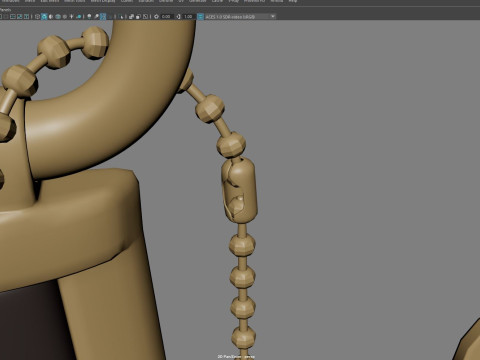Image resolution: width=480 pixels, height=360 pixels.
Task: Click the Isolate Select icon
Action: 121,17
